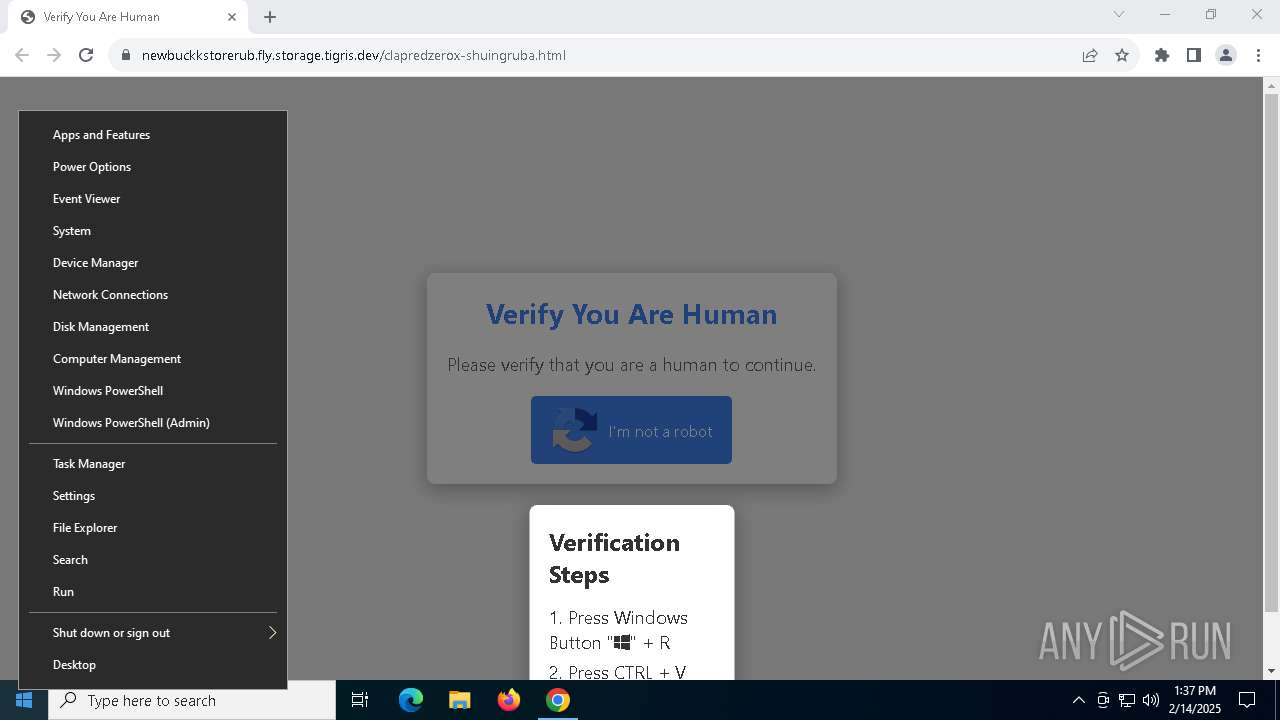1280x720 pixels.
Task: Open File Explorer taskbar icon
Action: click(x=459, y=700)
